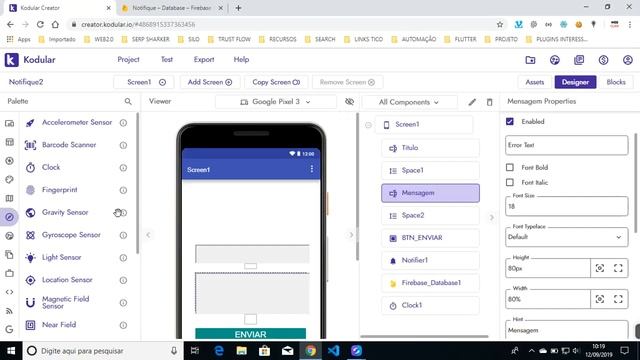Search the Palette with magnifier icon
640x360 pixels.
pos(128,101)
